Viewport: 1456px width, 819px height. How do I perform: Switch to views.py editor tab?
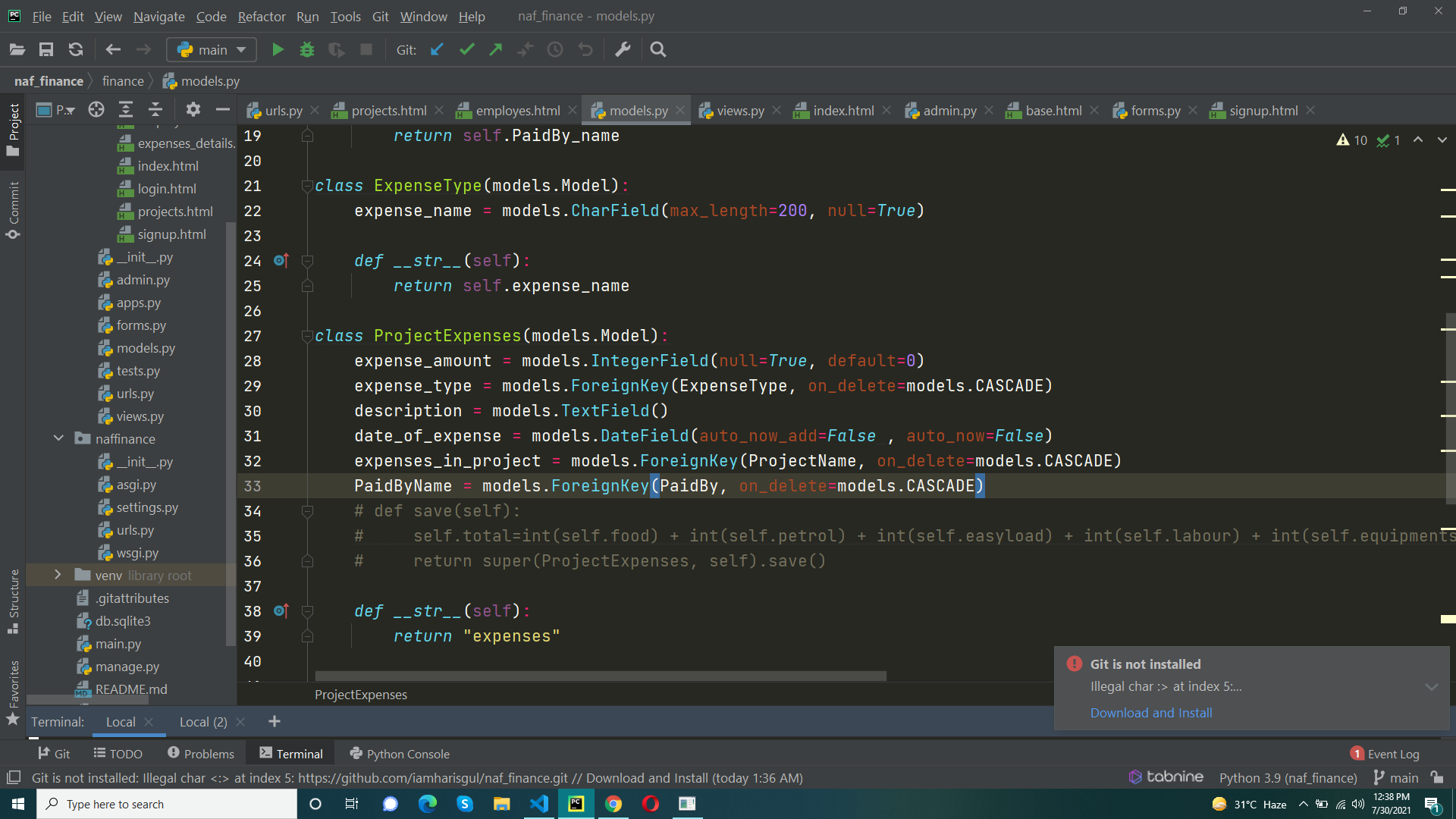(739, 111)
